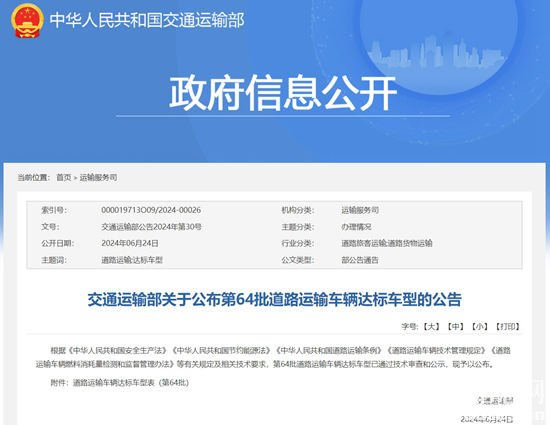The width and height of the screenshot is (550, 425).
Task: Set font size to 小
Action: 479,326
